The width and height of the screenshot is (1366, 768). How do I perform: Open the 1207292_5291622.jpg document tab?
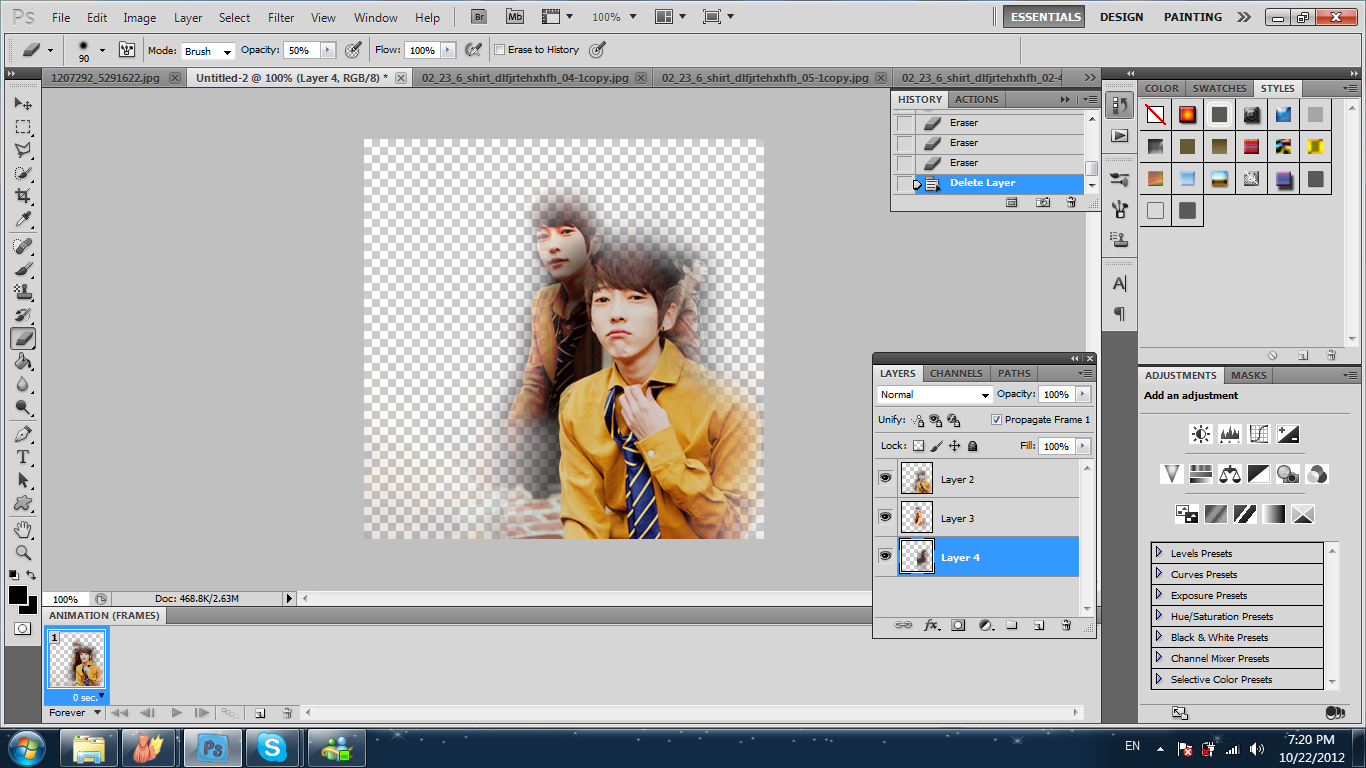(103, 78)
